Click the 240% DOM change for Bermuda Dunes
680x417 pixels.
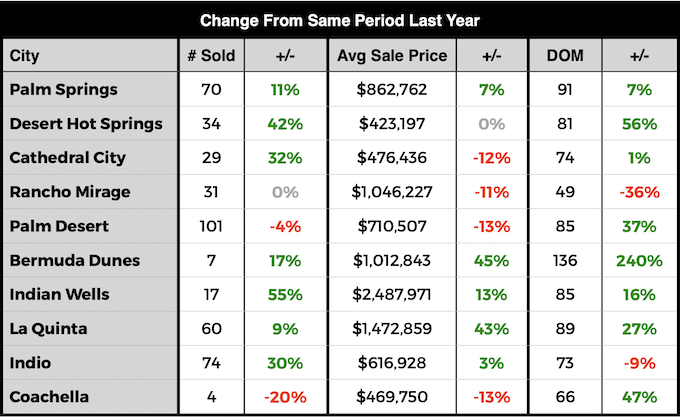point(639,260)
